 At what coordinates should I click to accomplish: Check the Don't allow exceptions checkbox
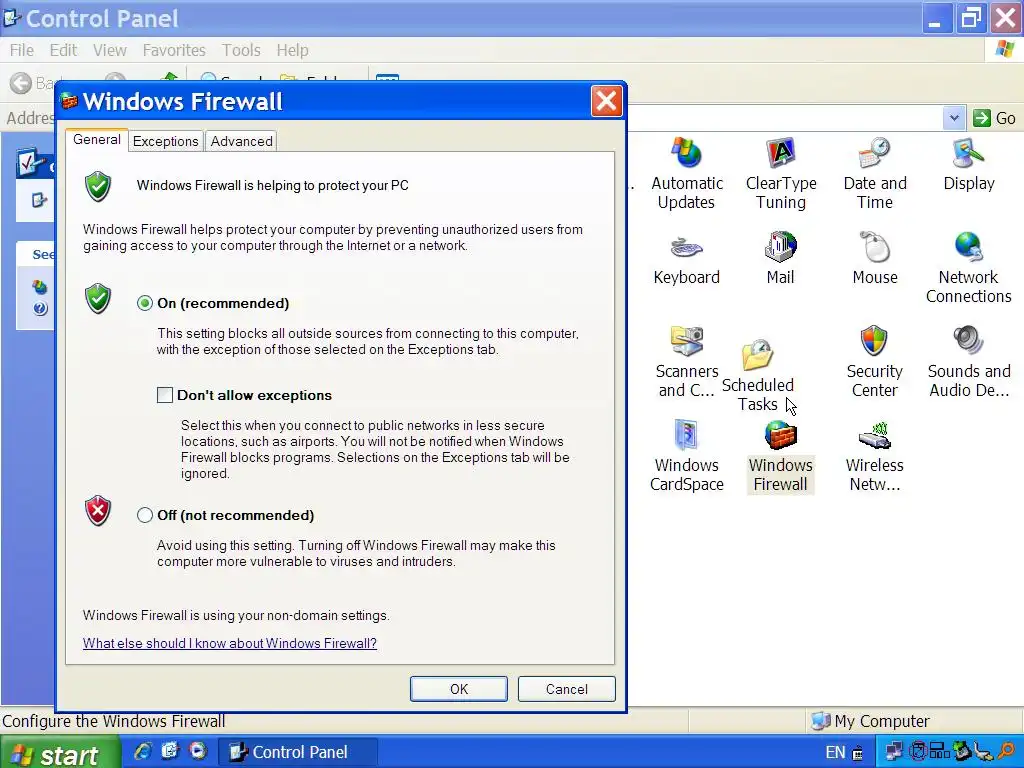tap(165, 395)
